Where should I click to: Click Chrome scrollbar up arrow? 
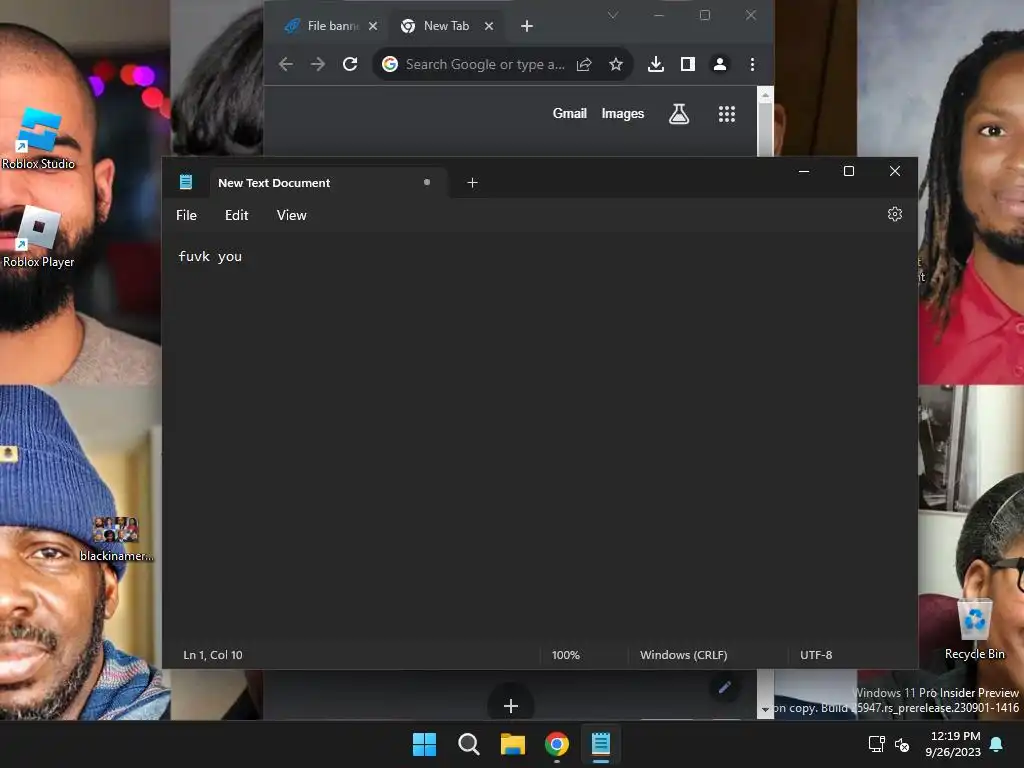[x=765, y=95]
